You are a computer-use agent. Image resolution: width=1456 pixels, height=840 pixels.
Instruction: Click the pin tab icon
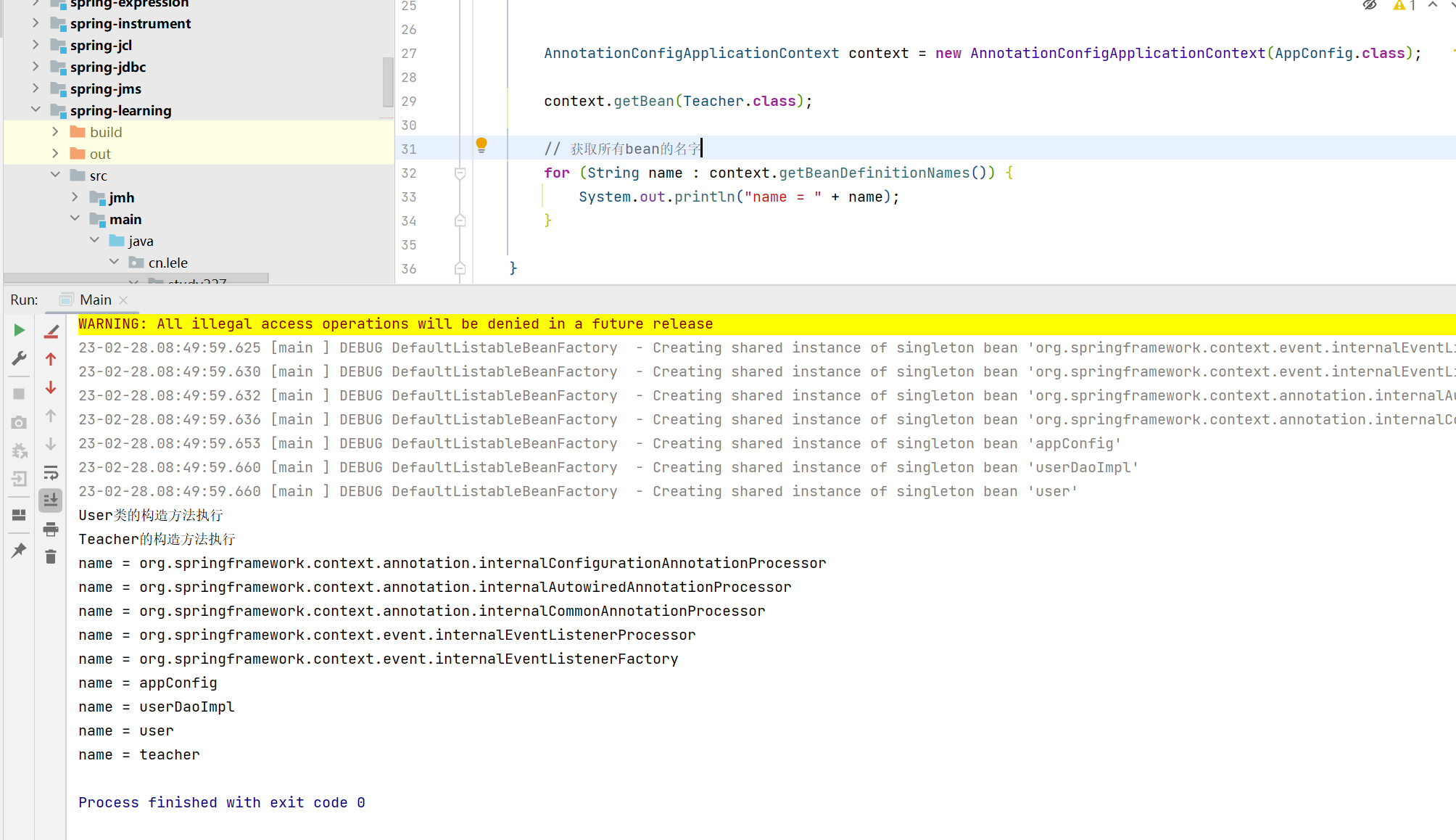click(x=19, y=551)
